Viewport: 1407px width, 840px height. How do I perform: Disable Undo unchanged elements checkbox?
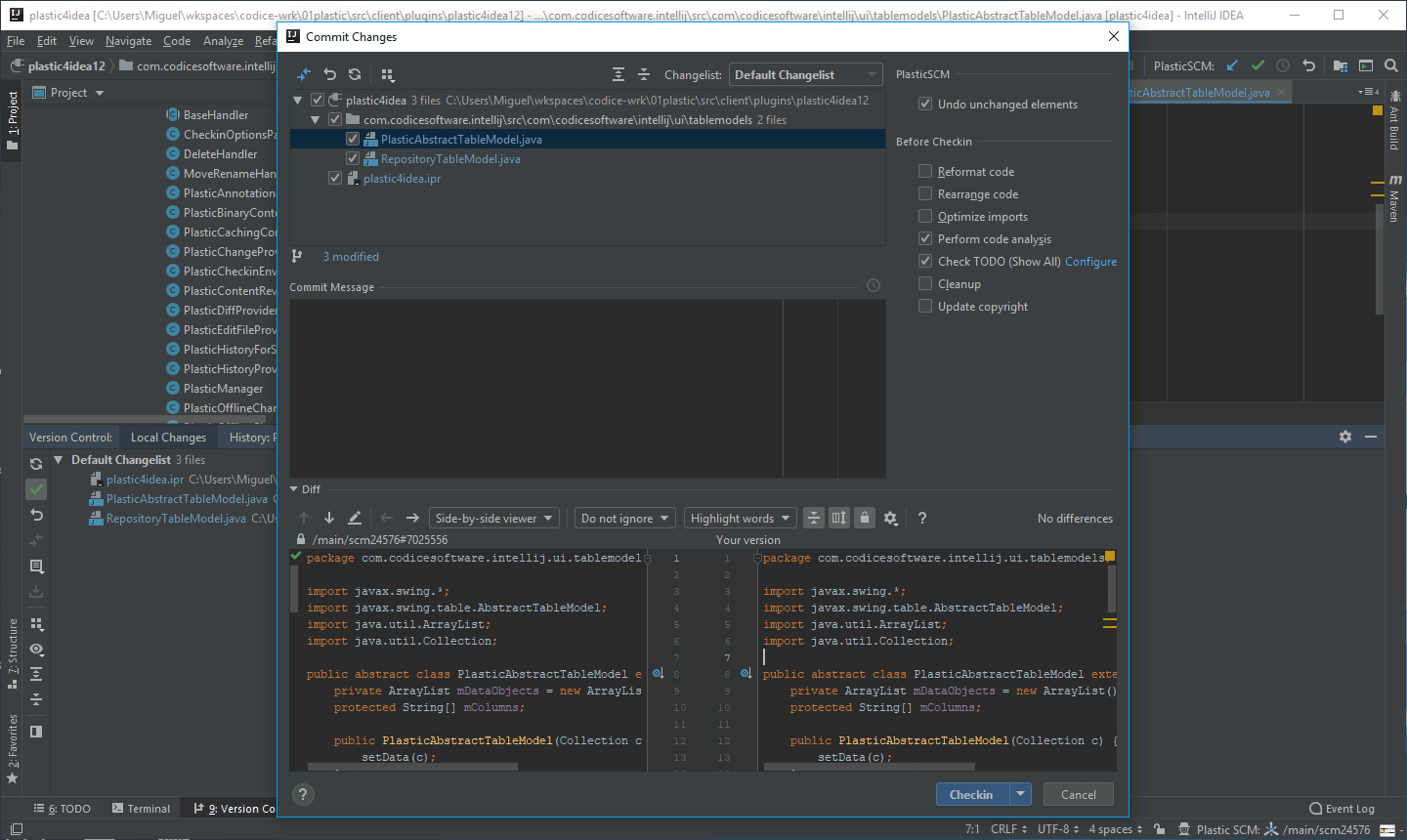[x=925, y=104]
